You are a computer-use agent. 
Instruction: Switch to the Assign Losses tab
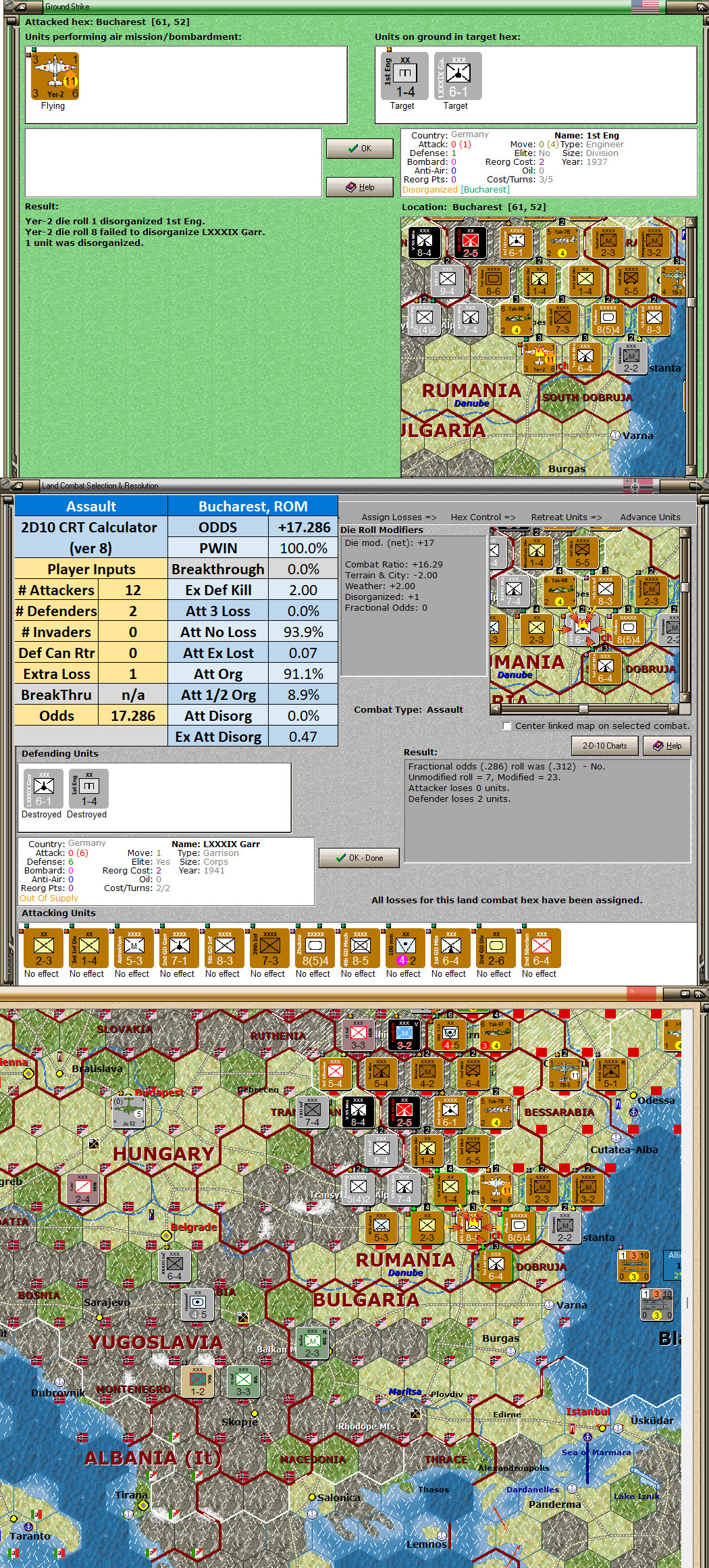coord(398,517)
